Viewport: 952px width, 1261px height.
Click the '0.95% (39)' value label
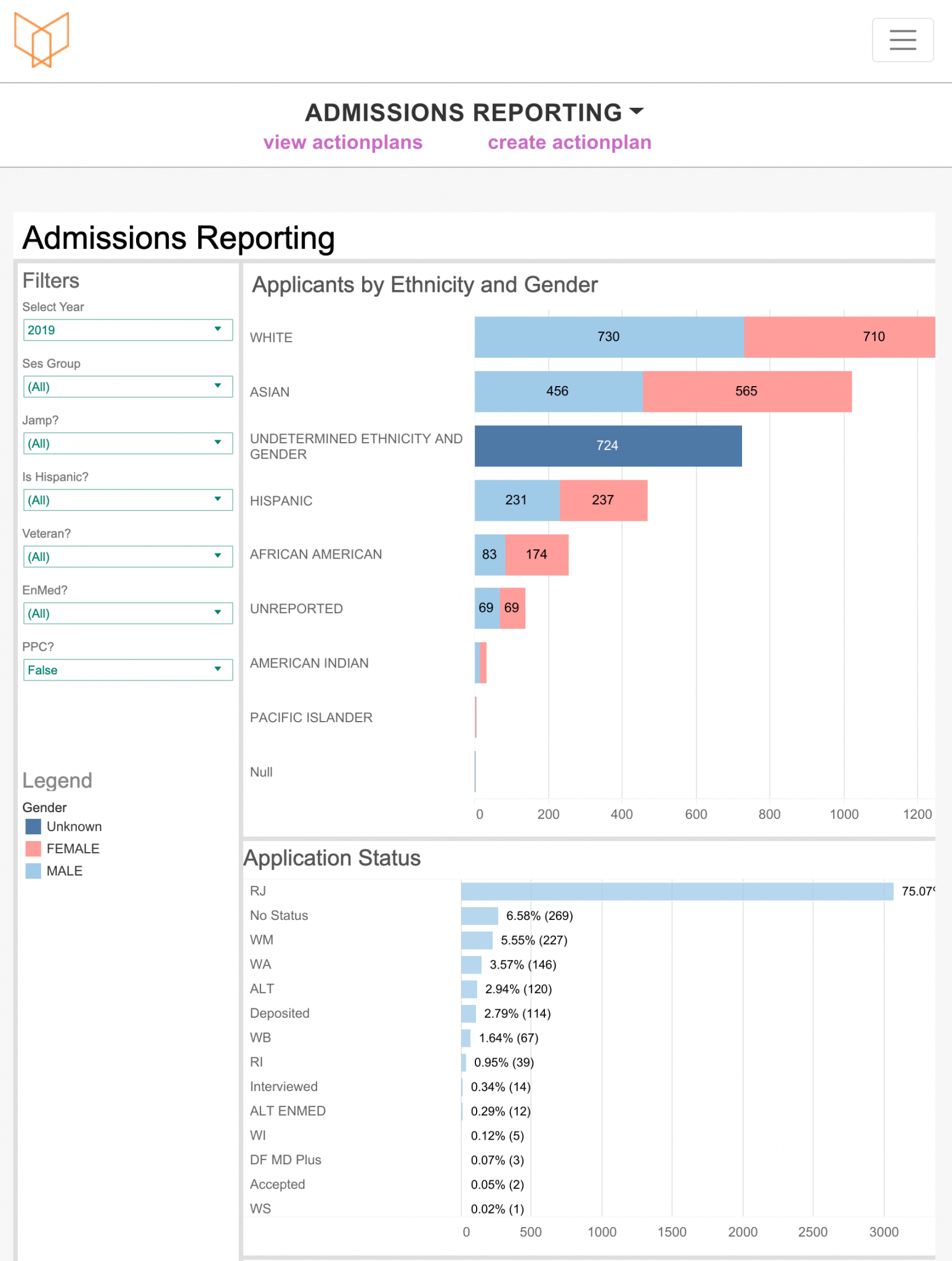click(x=504, y=1063)
